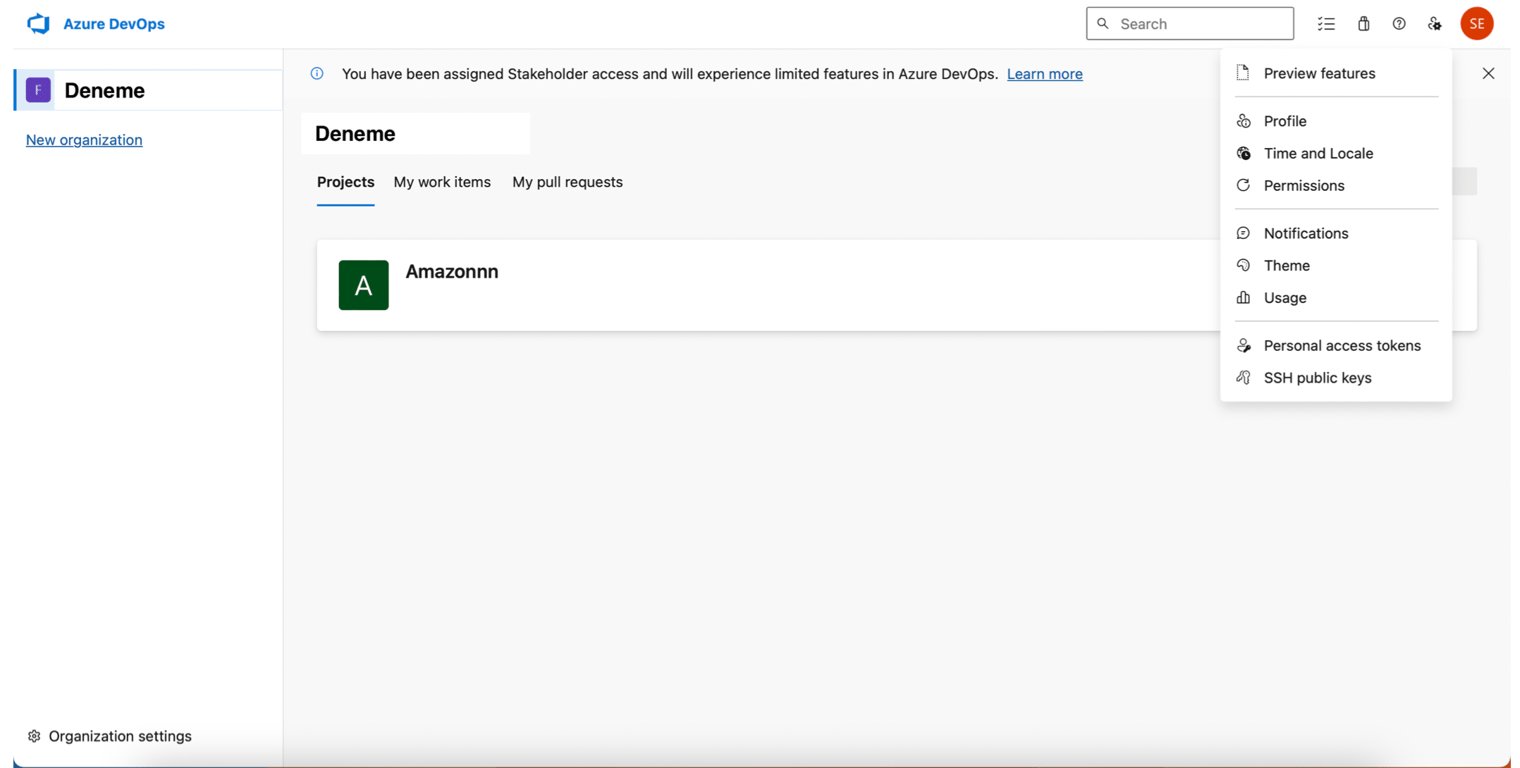Viewport: 1520px width, 768px height.
Task: Click the info icon in the Stakeholder banner
Action: 317,73
